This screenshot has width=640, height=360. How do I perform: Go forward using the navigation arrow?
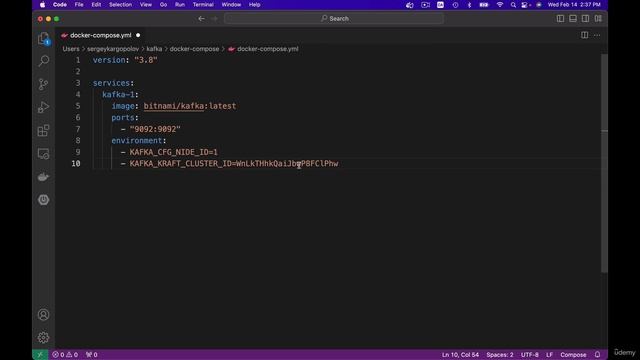pos(214,18)
